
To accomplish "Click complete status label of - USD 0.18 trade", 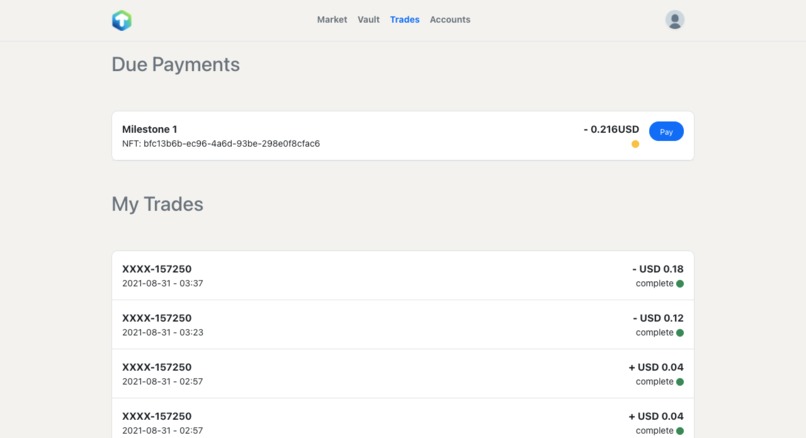I will pos(654,283).
